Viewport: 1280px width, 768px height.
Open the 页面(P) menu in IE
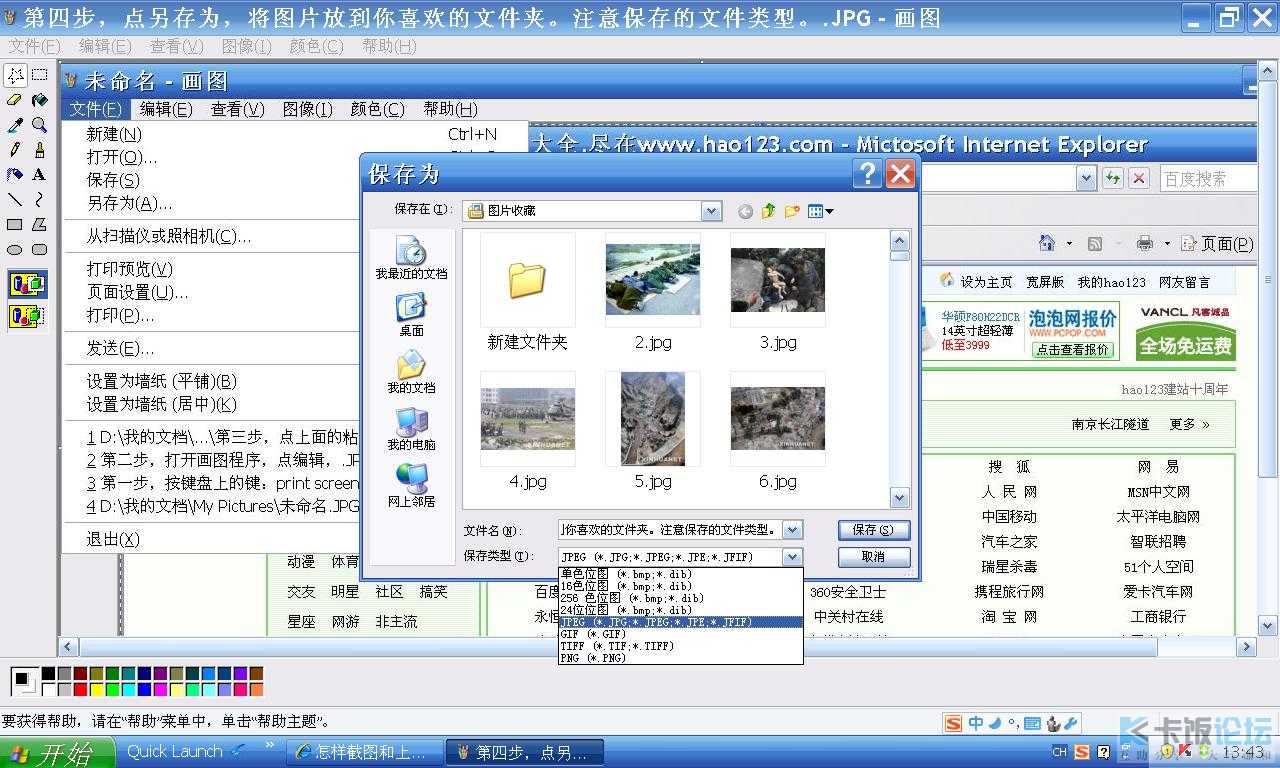coord(1217,243)
